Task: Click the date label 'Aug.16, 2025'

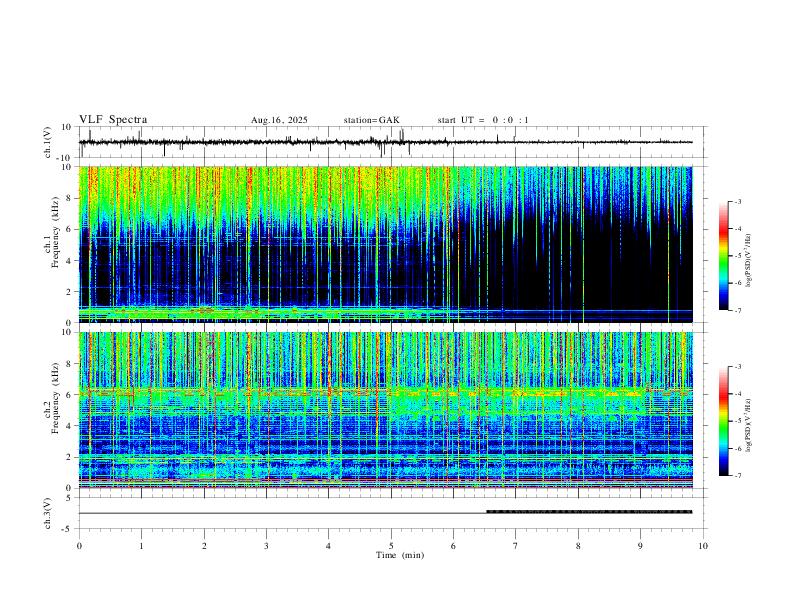Action: pos(279,120)
